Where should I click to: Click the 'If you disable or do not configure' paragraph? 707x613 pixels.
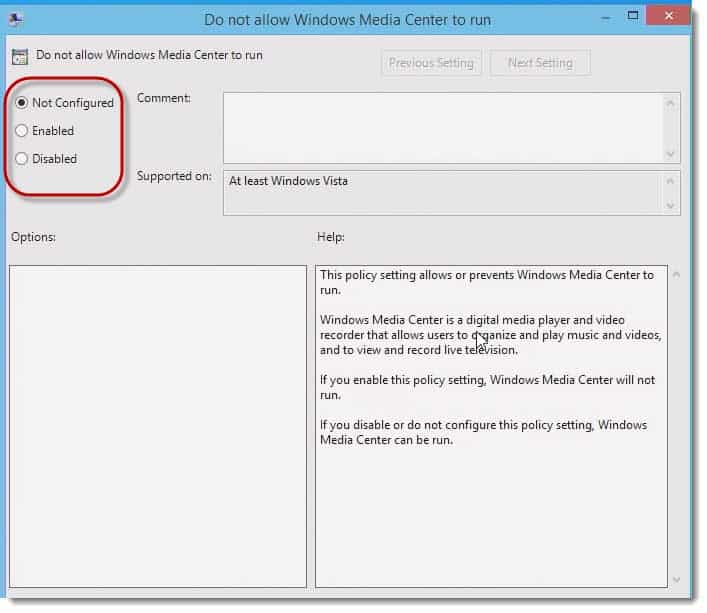click(x=483, y=432)
